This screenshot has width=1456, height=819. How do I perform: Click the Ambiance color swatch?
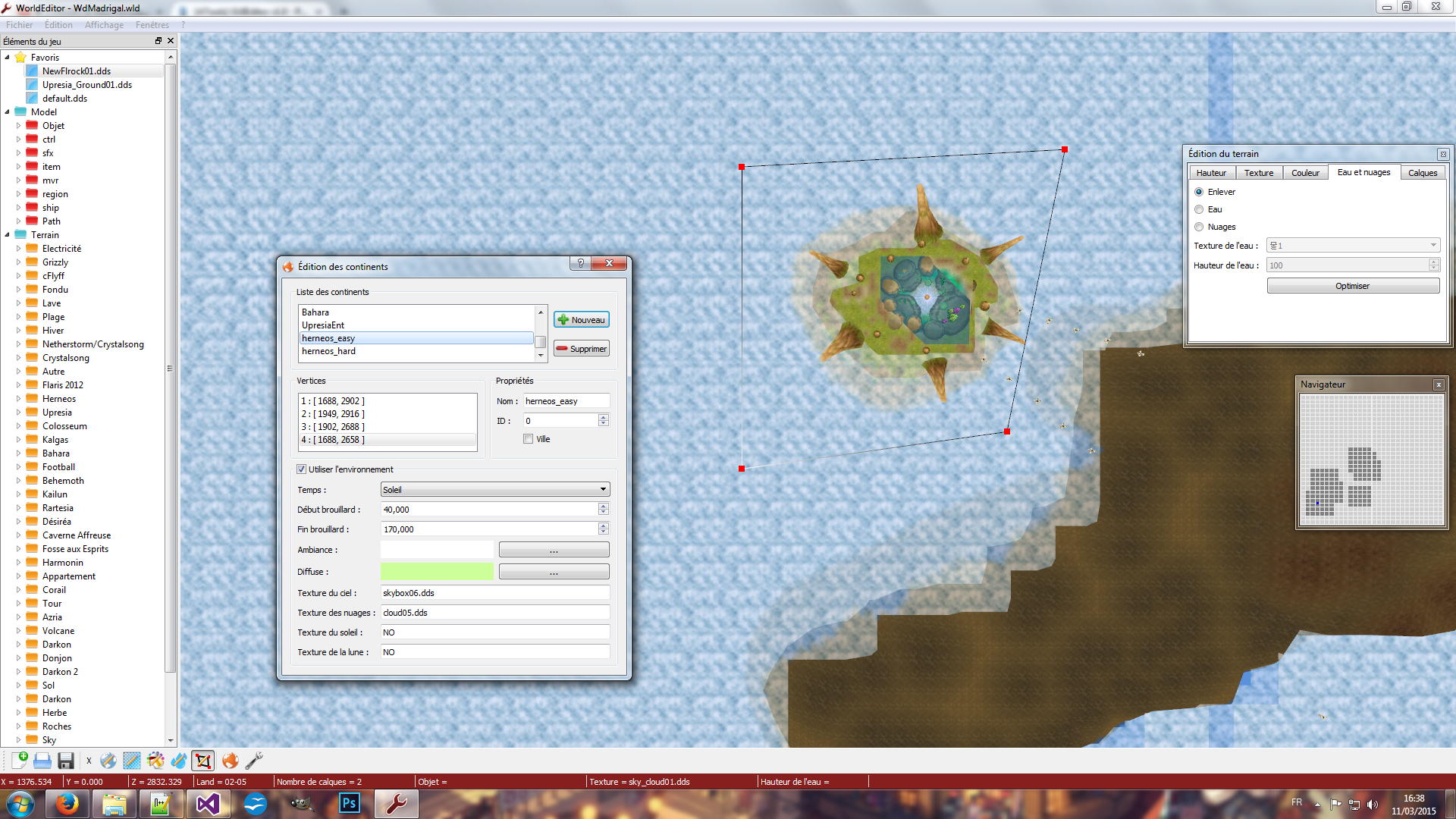(435, 550)
